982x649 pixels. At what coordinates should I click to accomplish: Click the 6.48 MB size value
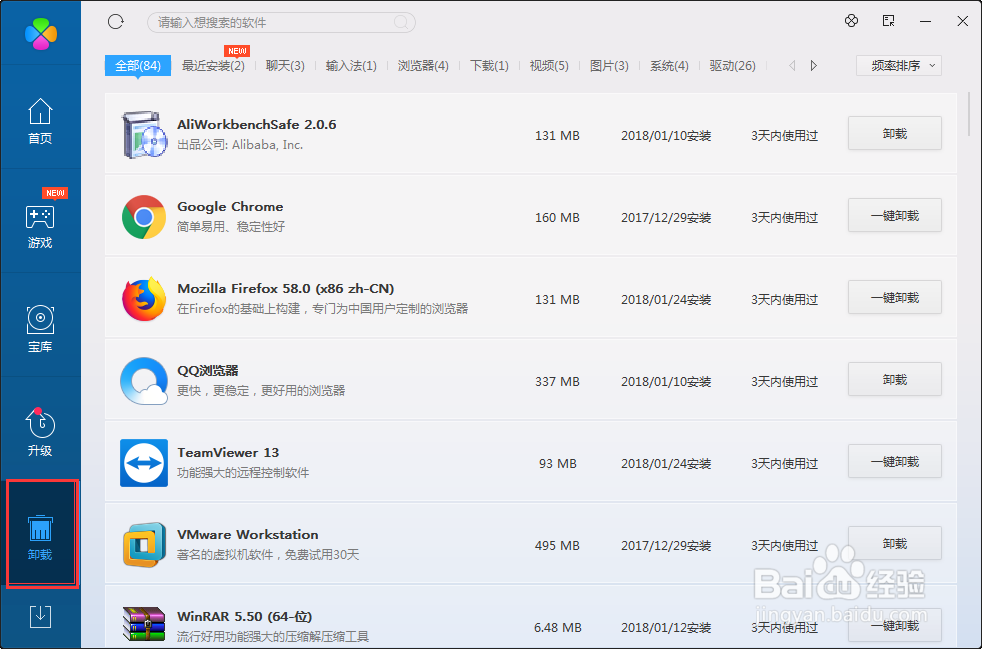557,628
